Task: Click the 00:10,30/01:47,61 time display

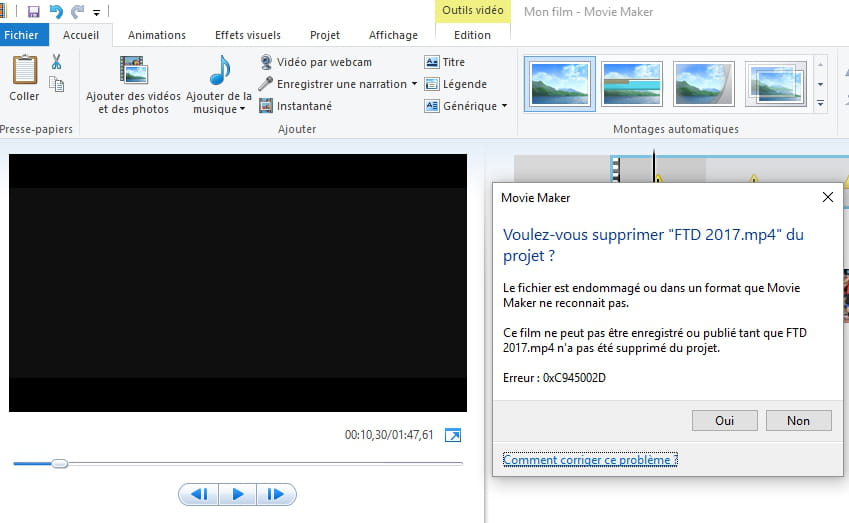Action: [389, 435]
